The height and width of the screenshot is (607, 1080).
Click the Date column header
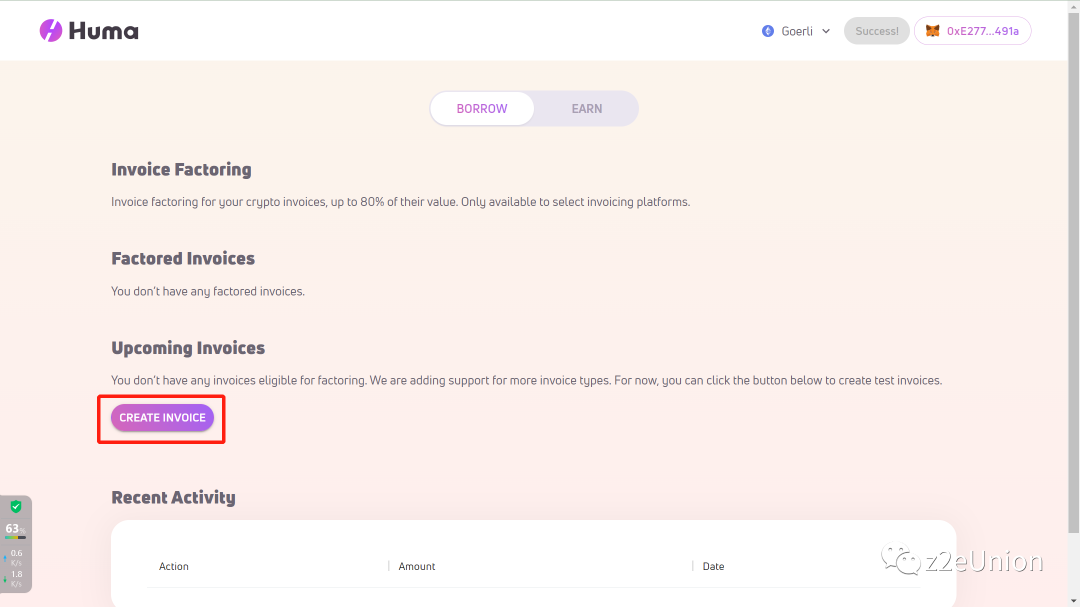point(713,566)
